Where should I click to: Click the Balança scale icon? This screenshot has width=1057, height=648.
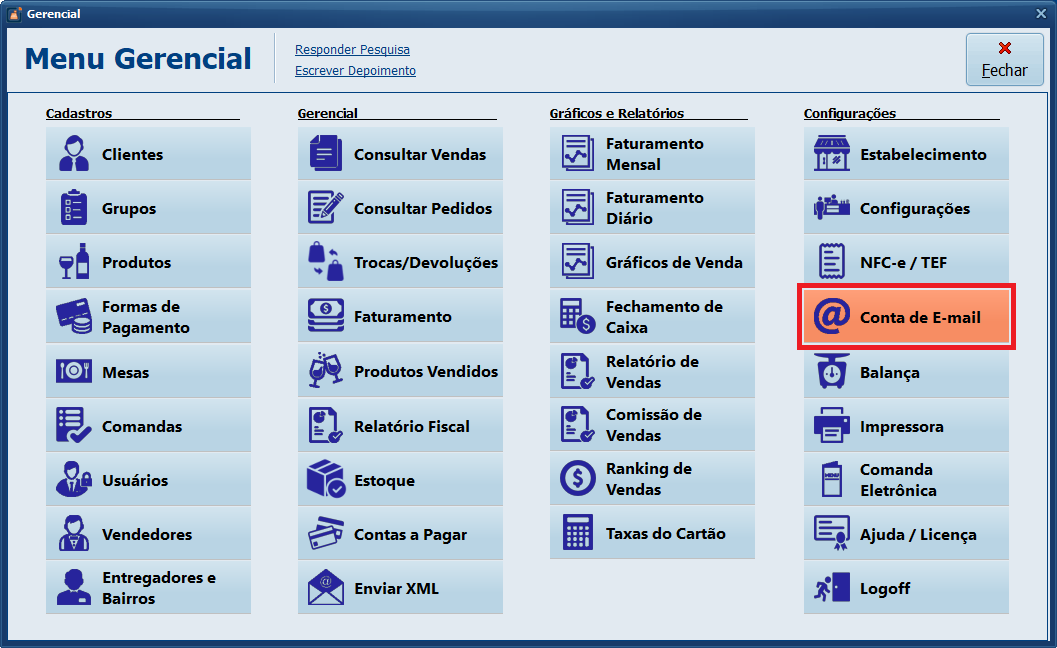(832, 372)
